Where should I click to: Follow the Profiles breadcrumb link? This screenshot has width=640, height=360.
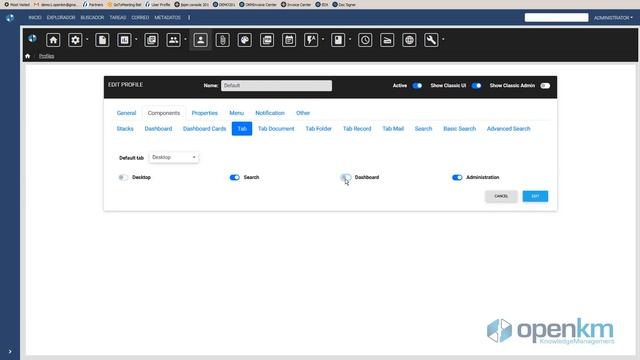click(47, 56)
